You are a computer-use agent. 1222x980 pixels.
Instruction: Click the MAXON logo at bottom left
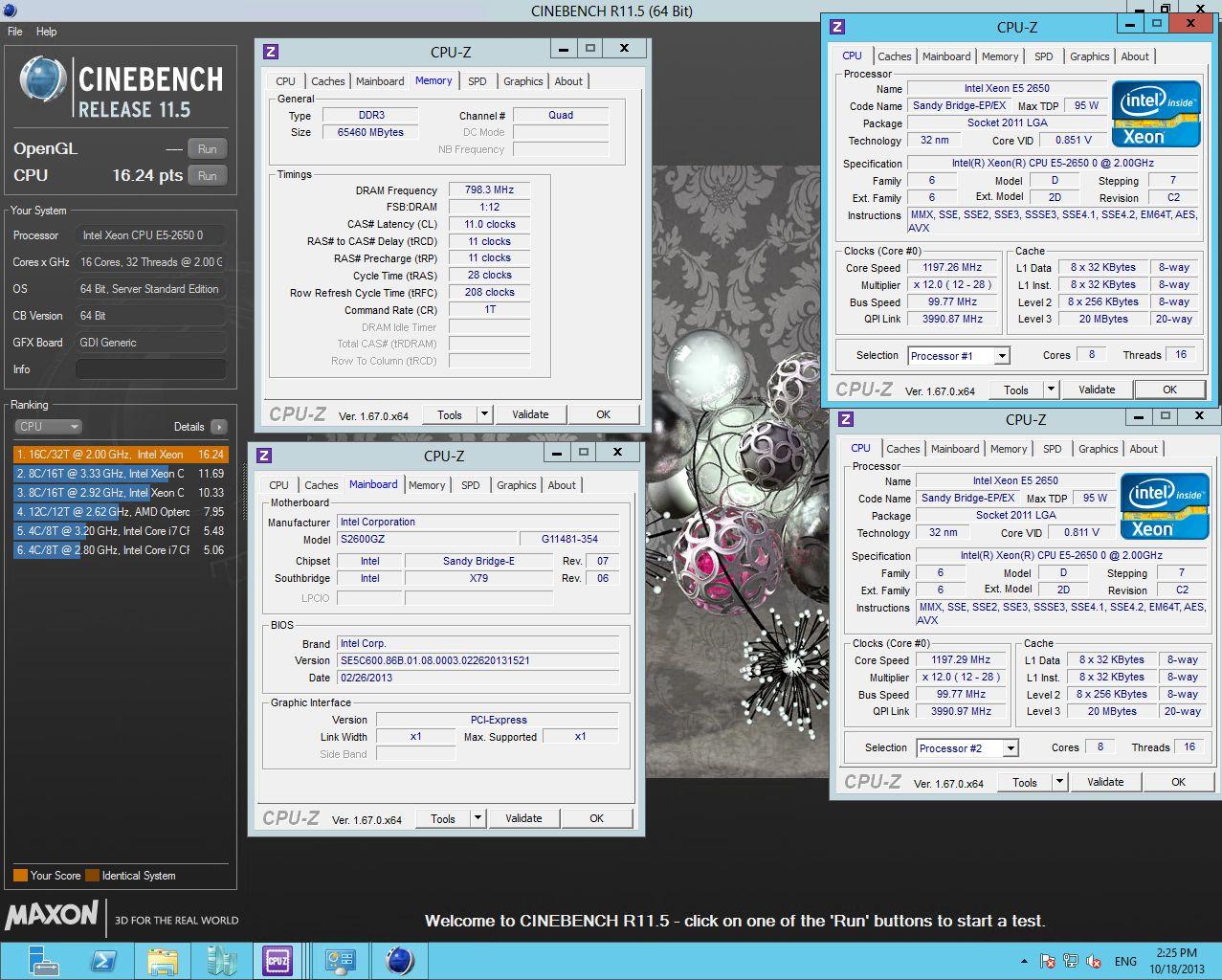tap(52, 916)
